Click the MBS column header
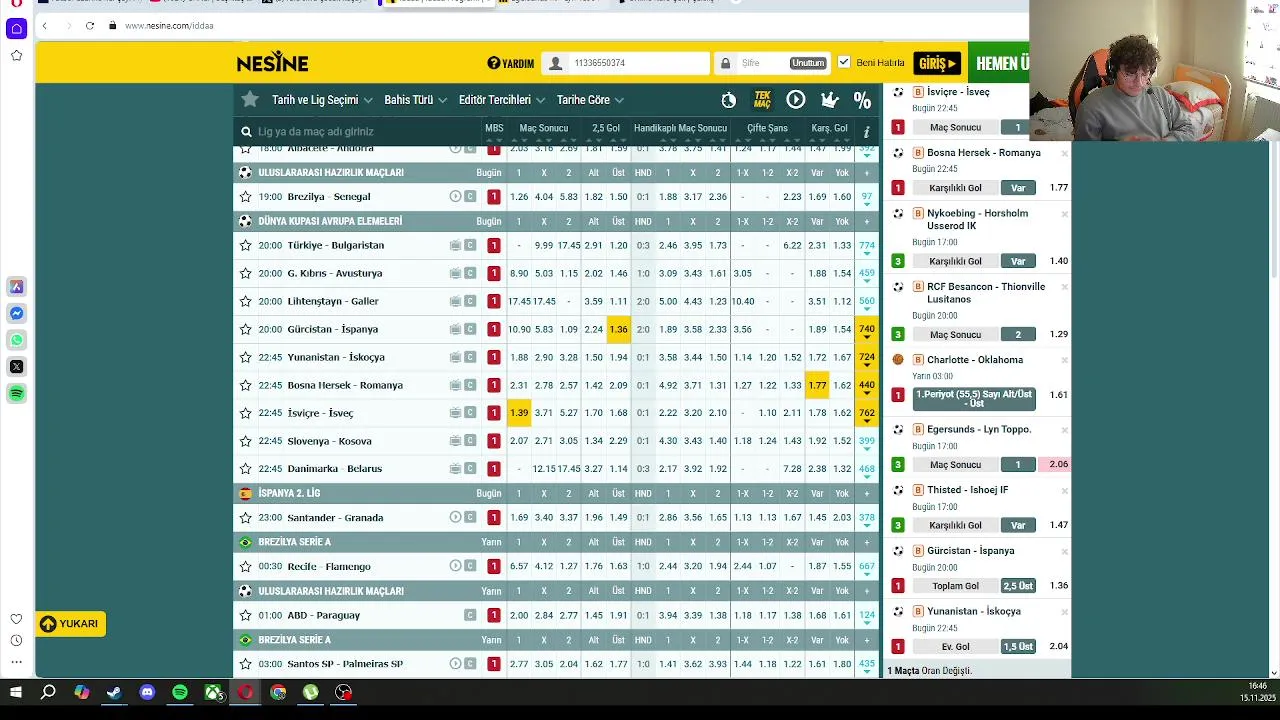Screen dimensions: 1280x720 point(494,128)
